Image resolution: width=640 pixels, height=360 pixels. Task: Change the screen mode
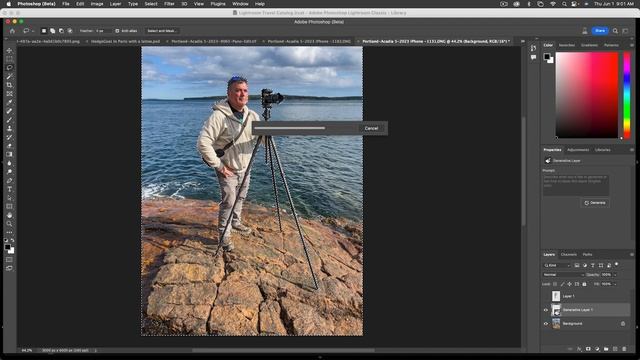click(9, 268)
